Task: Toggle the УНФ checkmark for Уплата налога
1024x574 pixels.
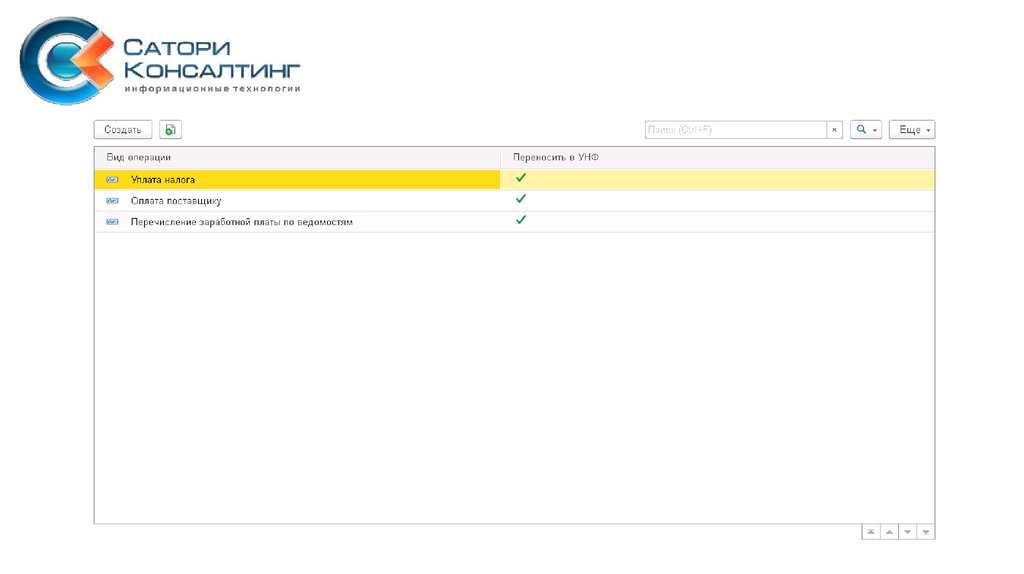Action: (x=521, y=178)
